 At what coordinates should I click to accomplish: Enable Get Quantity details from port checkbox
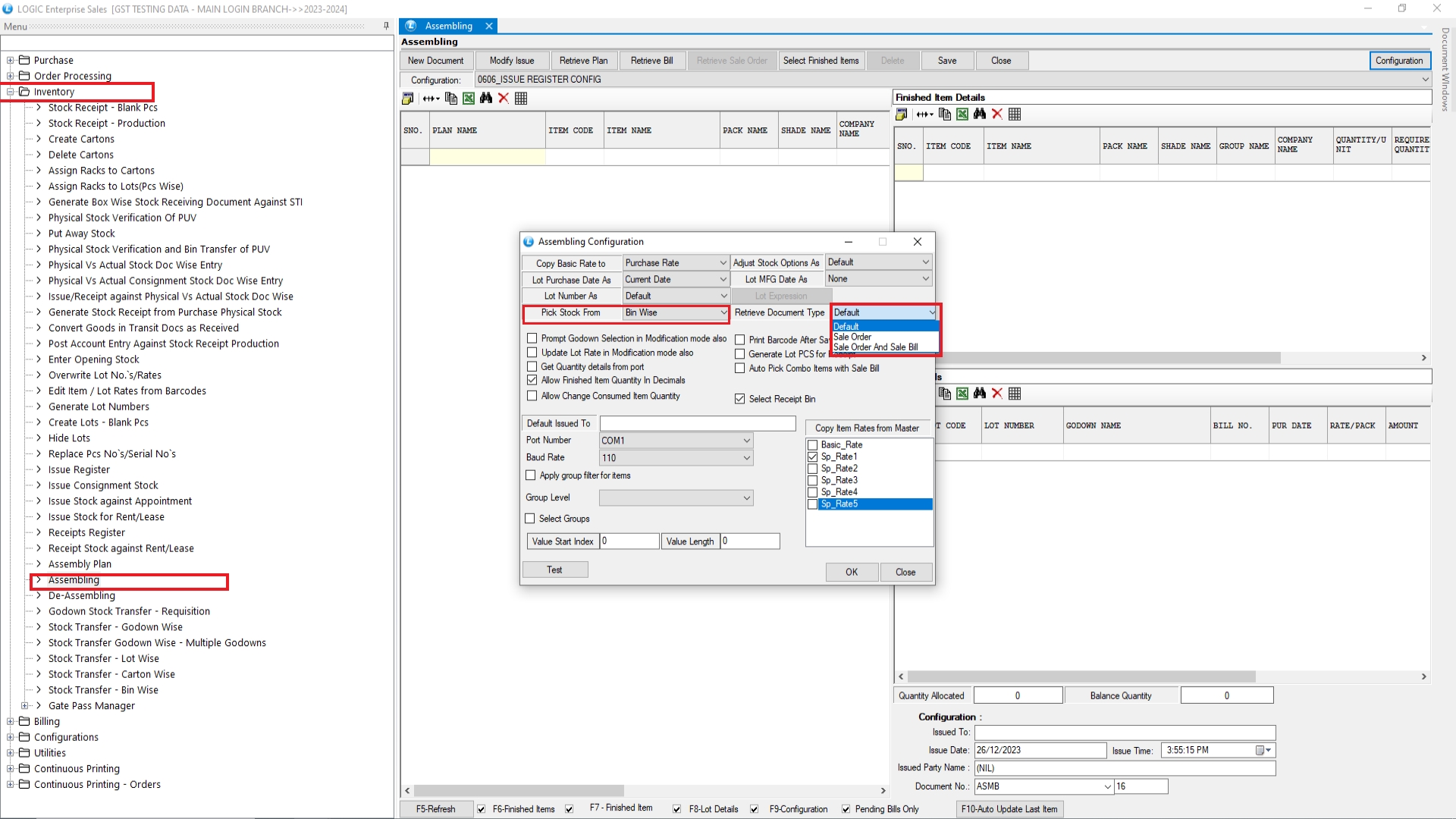(x=532, y=367)
